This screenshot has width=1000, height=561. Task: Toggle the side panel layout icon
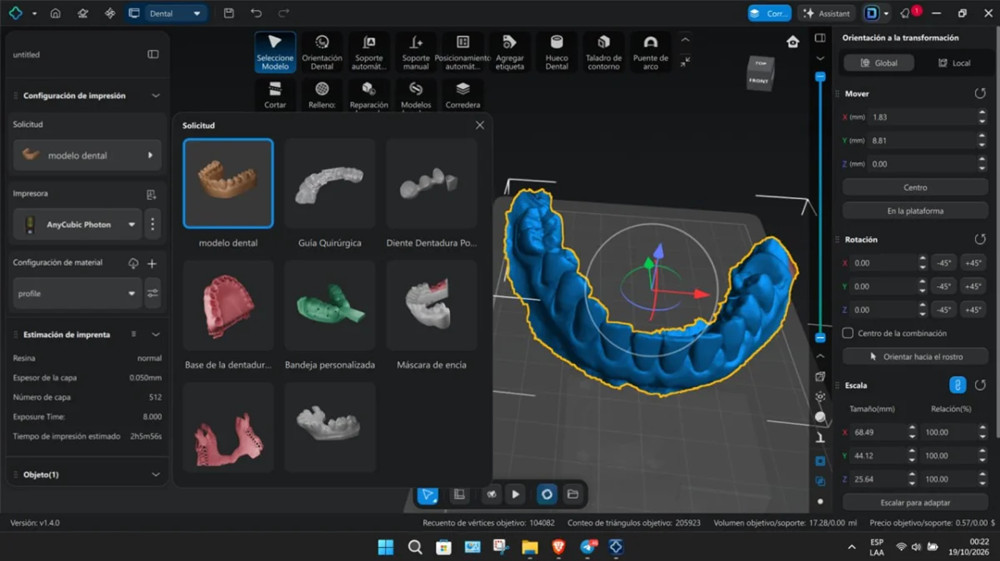pyautogui.click(x=820, y=38)
